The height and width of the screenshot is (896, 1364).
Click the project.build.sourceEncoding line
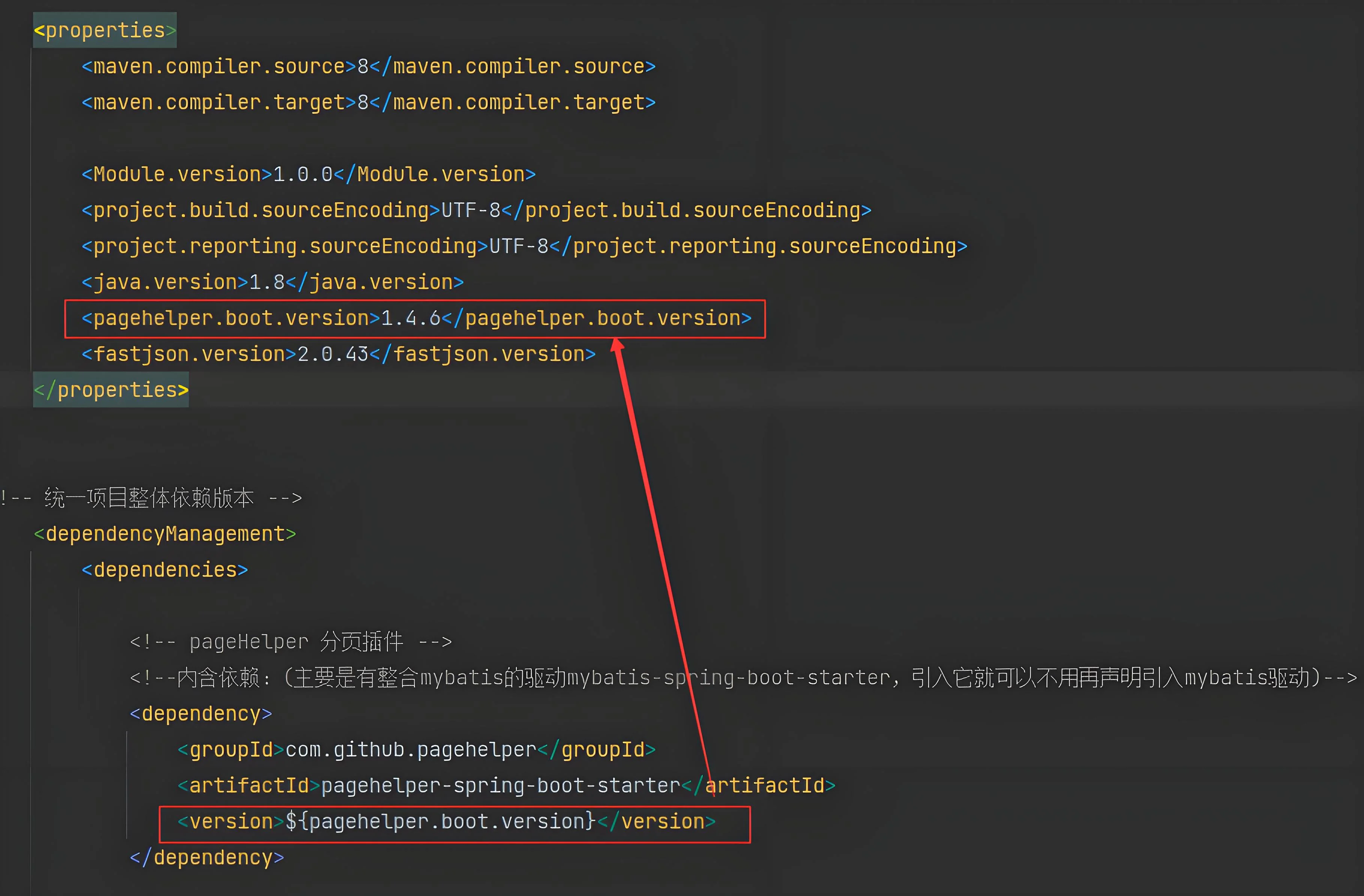tap(476, 210)
